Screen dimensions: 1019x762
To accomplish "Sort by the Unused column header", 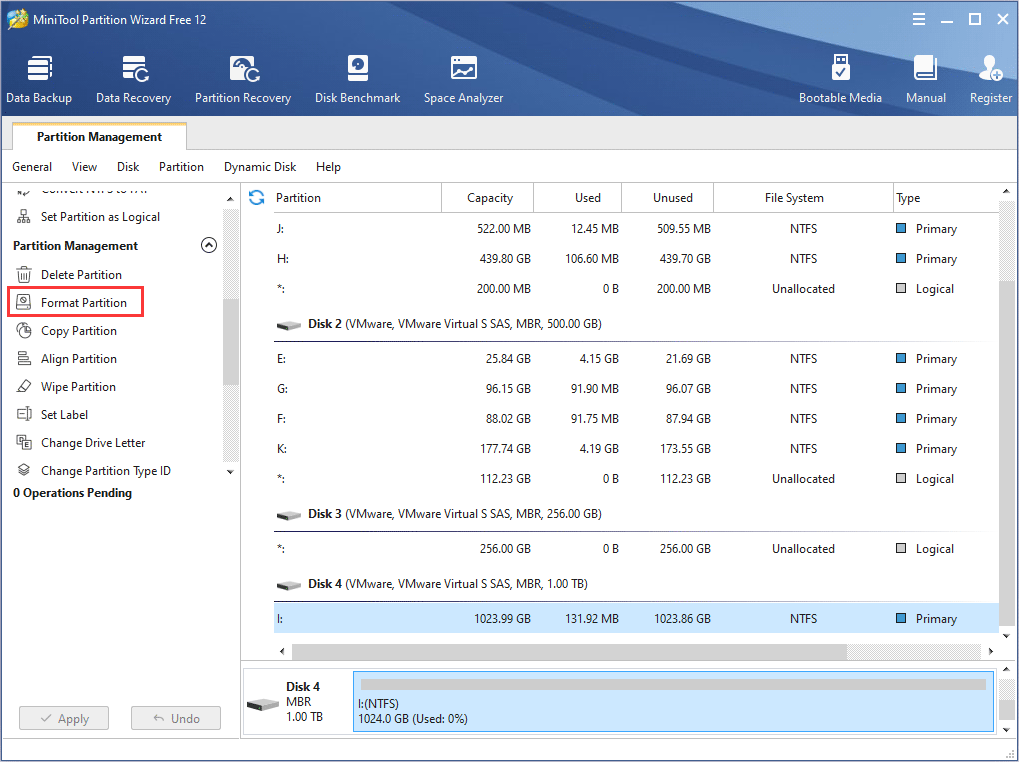I will (x=667, y=197).
